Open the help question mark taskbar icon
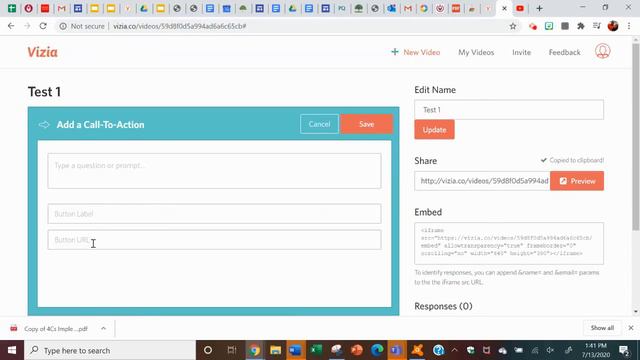The width and height of the screenshot is (640, 360). 438,350
